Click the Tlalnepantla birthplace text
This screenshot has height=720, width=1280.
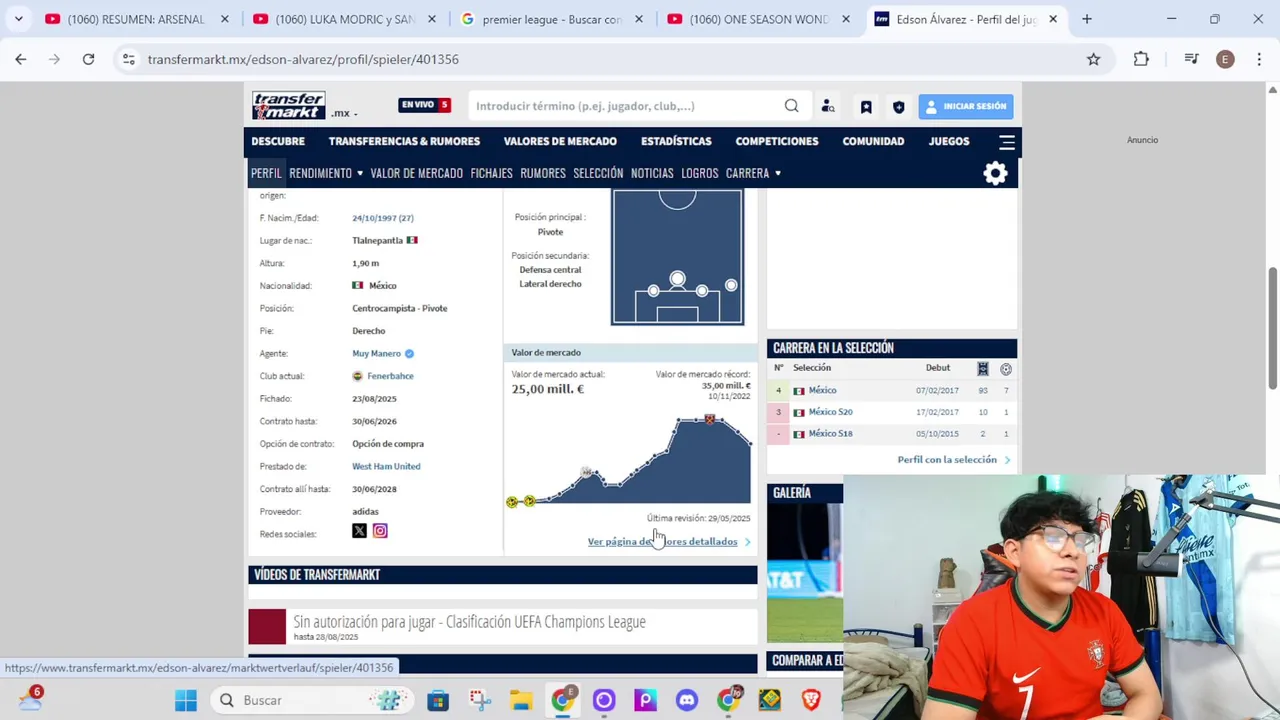pyautogui.click(x=377, y=240)
